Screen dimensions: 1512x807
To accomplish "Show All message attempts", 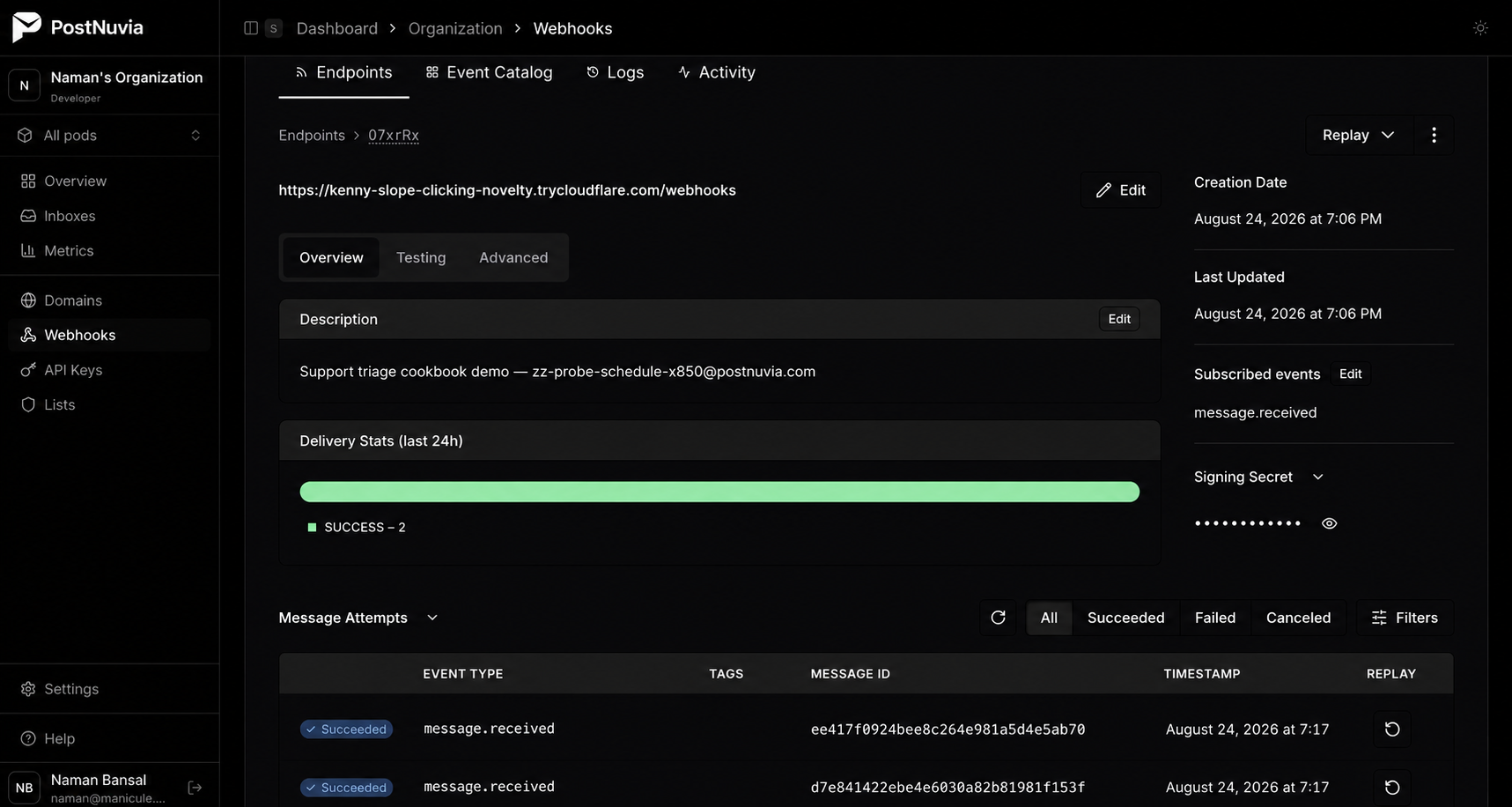I will pyautogui.click(x=1049, y=618).
